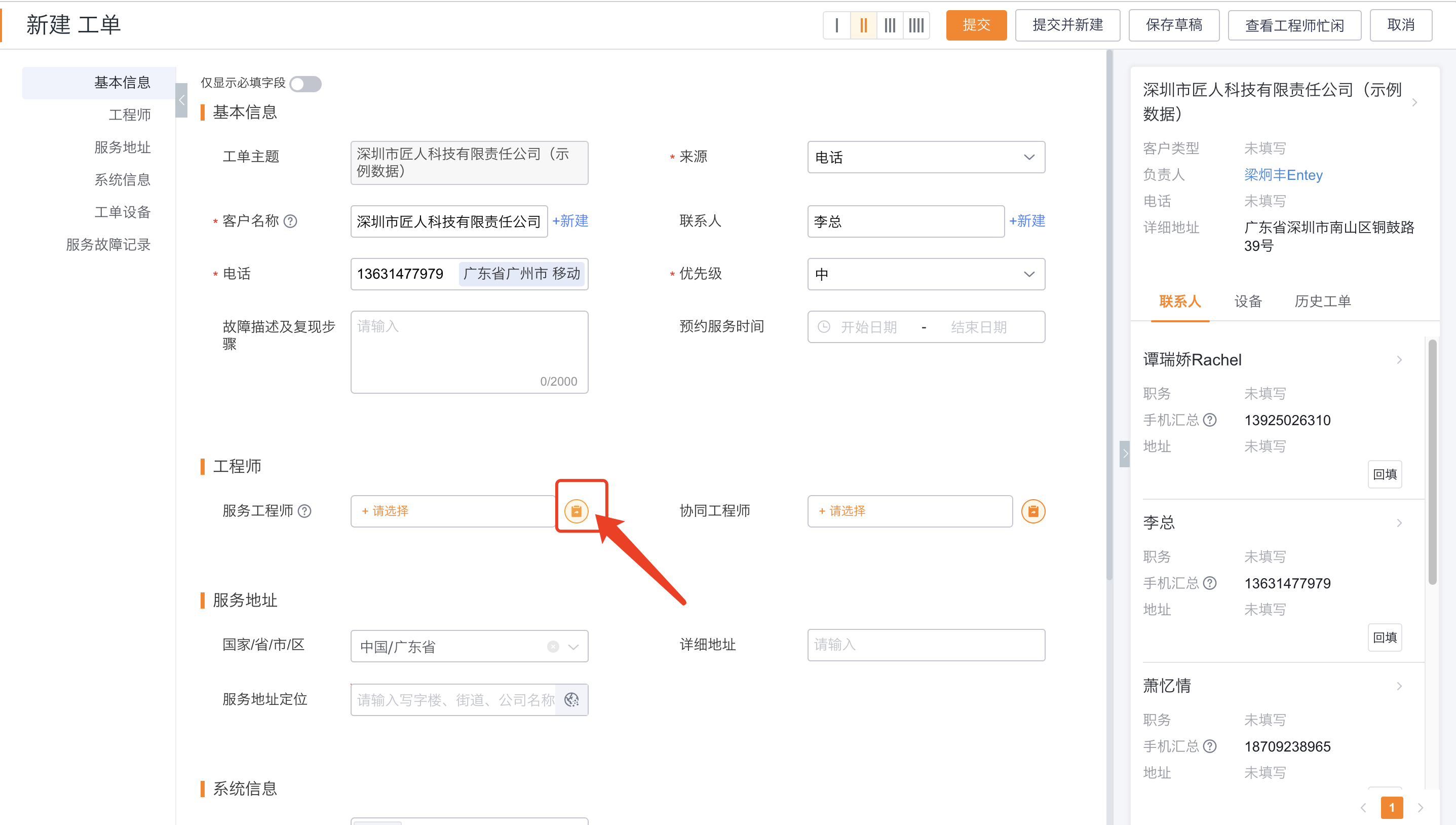Screen dimensions: 1456x825
Task: Click 回填 under contact 李总
Action: tap(1384, 637)
